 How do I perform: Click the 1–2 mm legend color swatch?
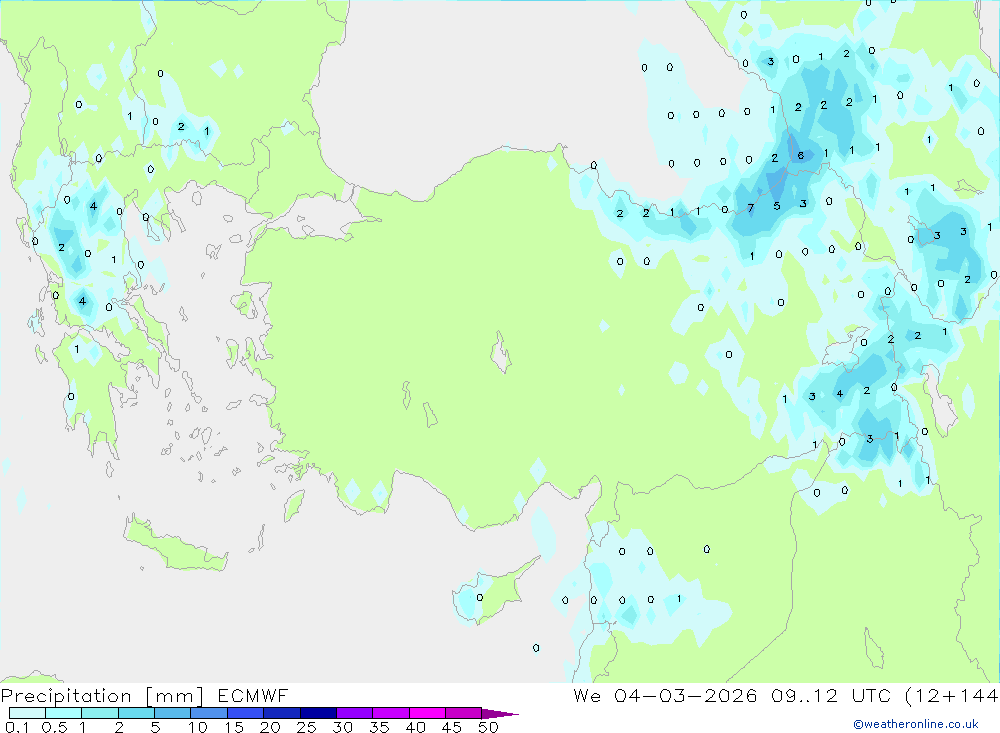(100, 713)
